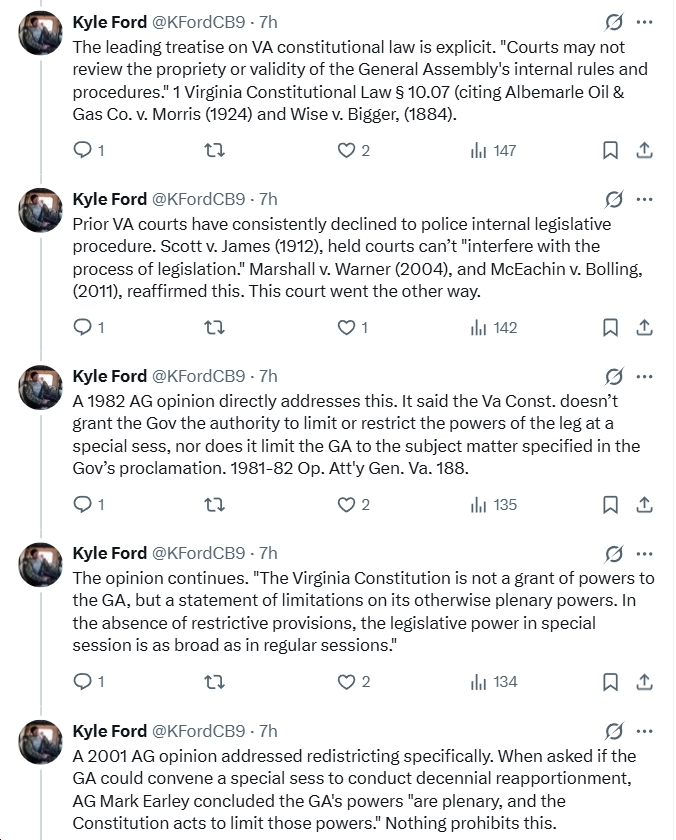Screen dimensions: 676x840
Task: Bookmark the tweet about the leading treatise
Action: click(x=610, y=150)
